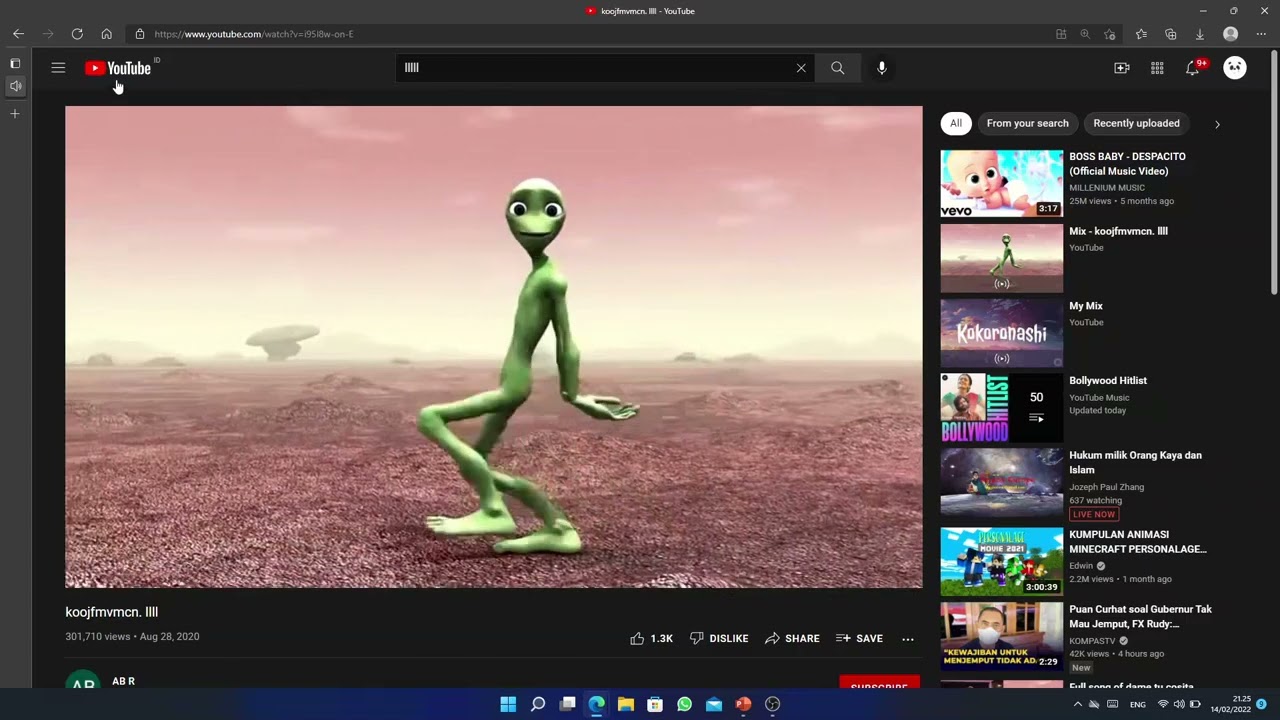Open Hukum milik Orang Kaya video title
The width and height of the screenshot is (1280, 720).
[1135, 462]
